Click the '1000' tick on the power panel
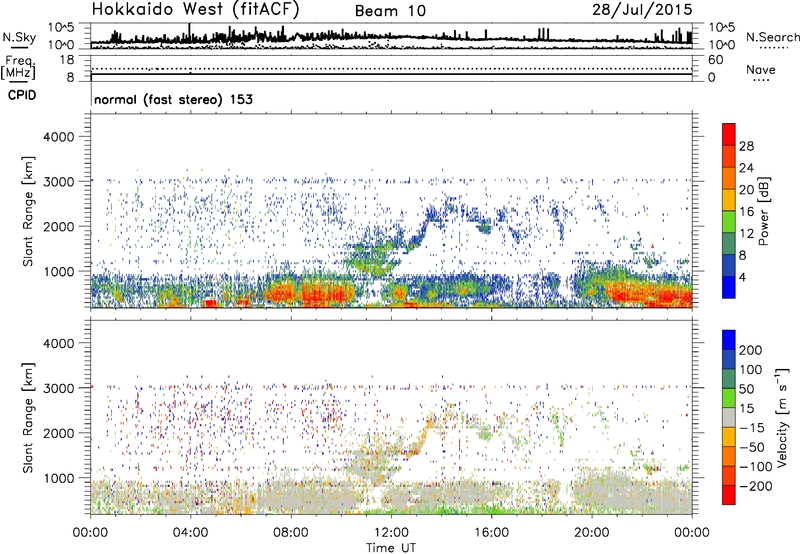Viewport: 800px width, 554px height. [59, 272]
